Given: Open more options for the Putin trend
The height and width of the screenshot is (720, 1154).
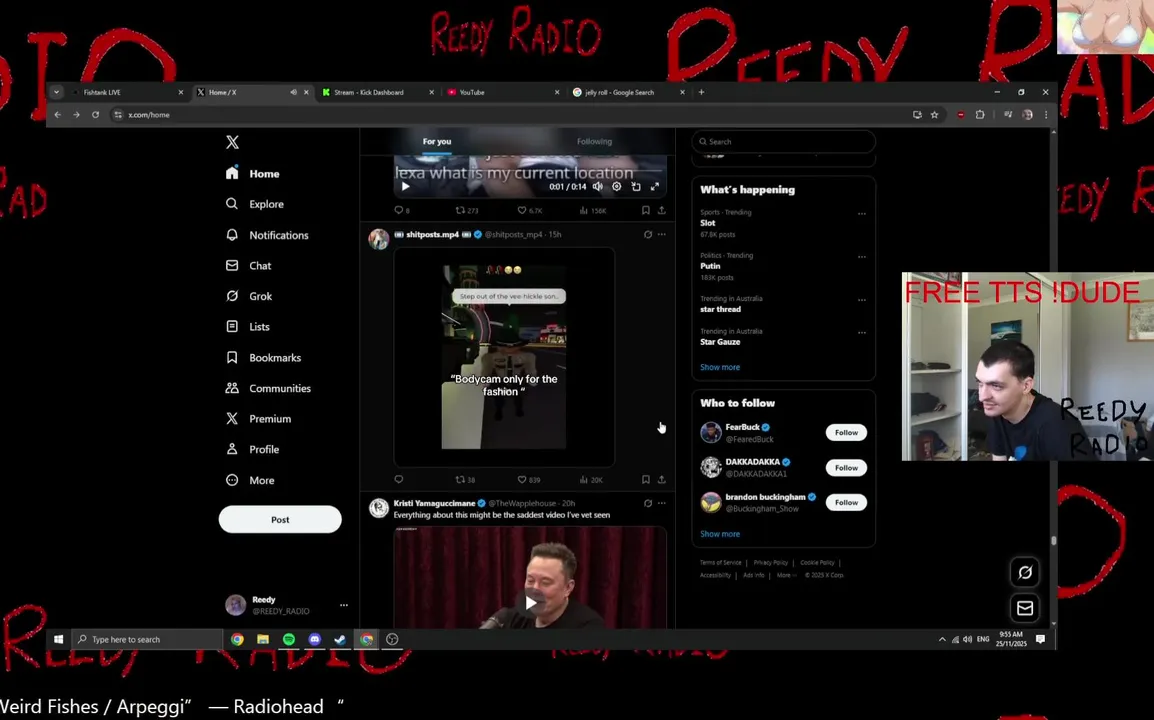Looking at the screenshot, I should (x=862, y=257).
